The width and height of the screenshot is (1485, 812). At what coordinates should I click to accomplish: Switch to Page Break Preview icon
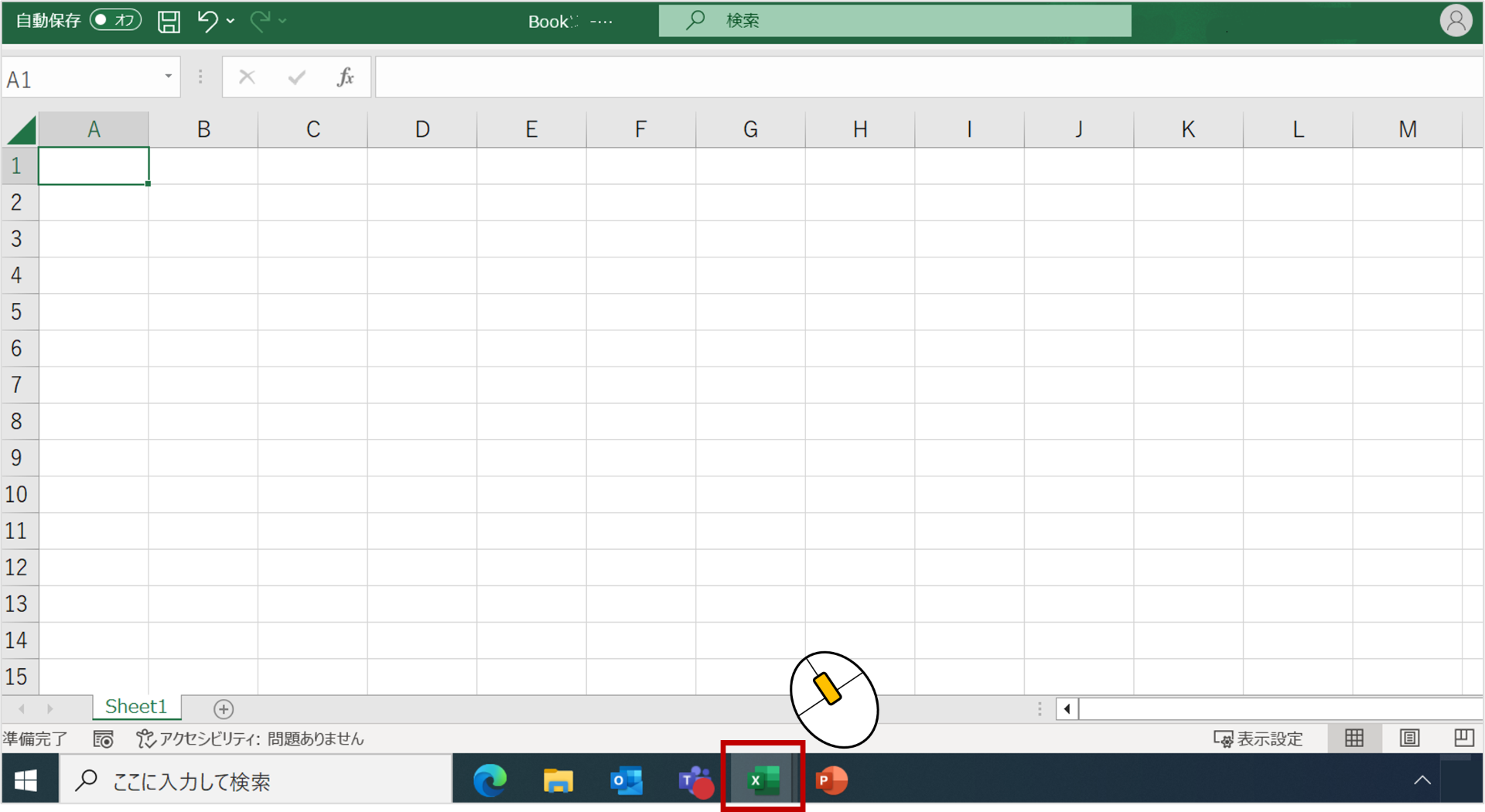1463,739
